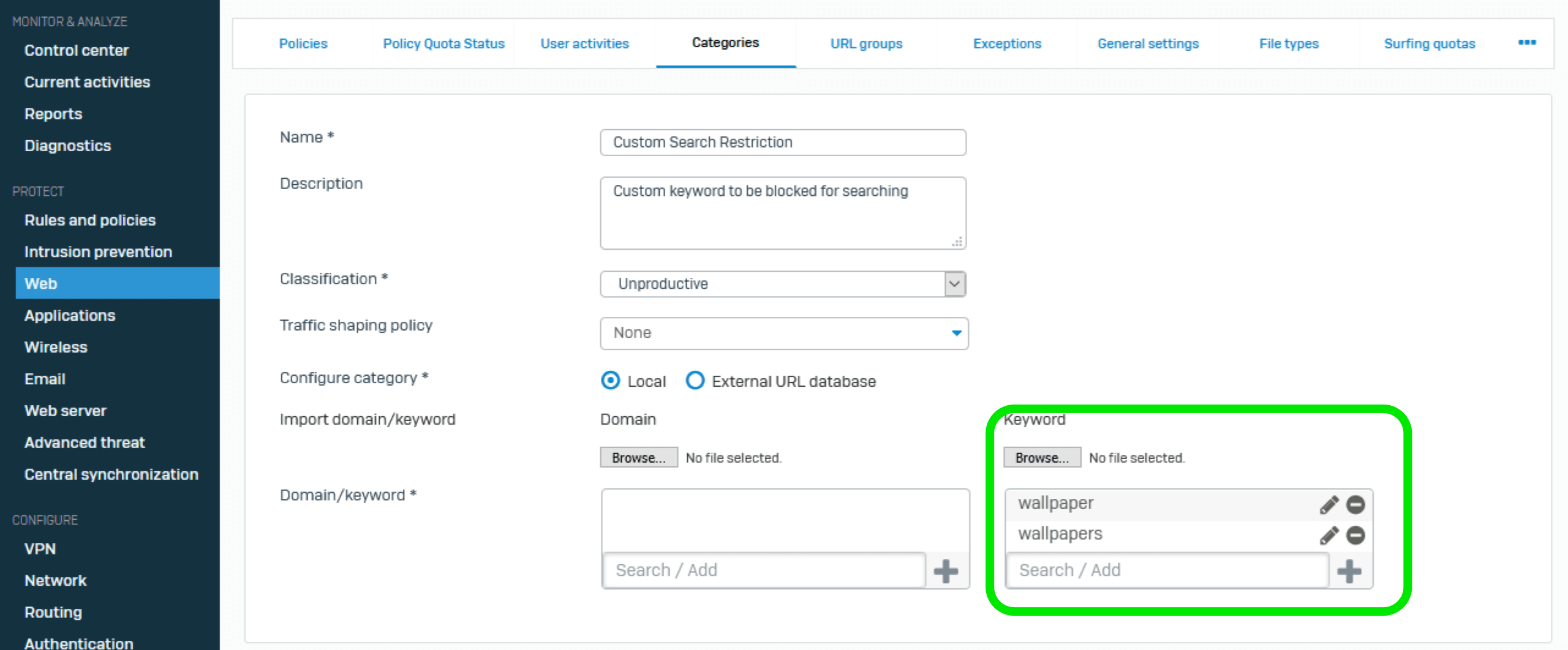Screen dimensions: 1568x650
Task: Go to the Policies tab
Action: [x=303, y=44]
